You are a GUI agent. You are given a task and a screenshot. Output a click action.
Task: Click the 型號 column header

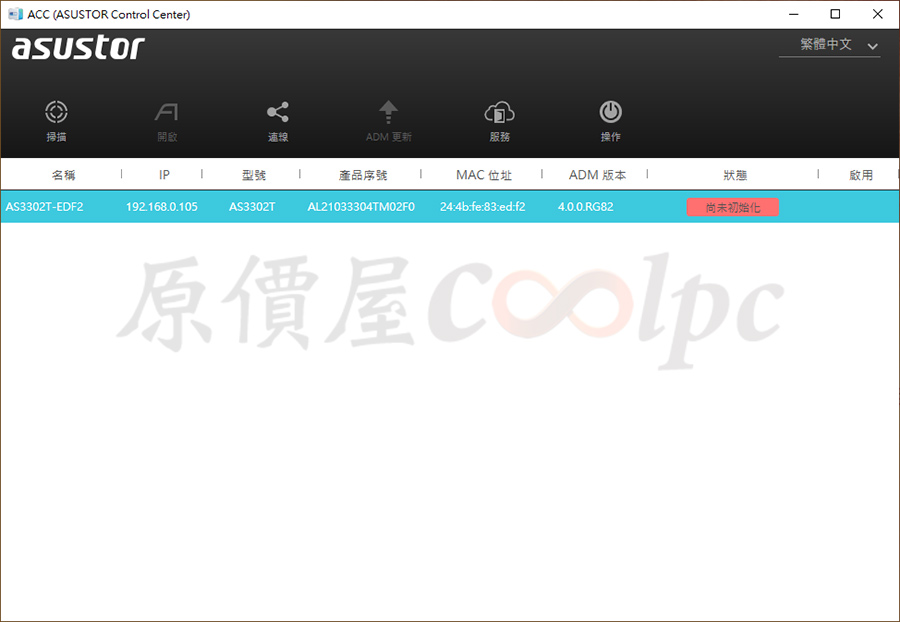254,175
